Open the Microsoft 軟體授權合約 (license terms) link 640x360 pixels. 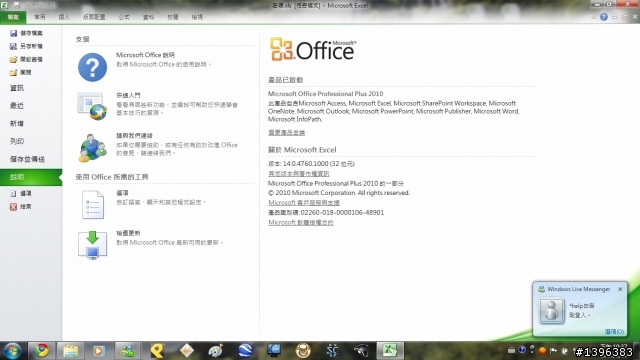coord(300,222)
